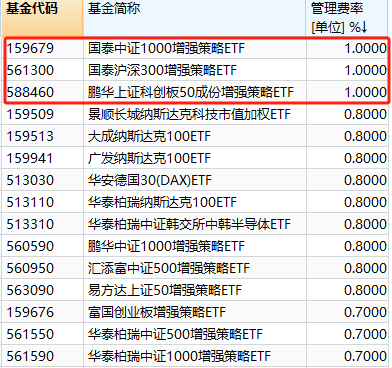392x368 pixels.
Task: Select fund code 588460
Action: 30,92
